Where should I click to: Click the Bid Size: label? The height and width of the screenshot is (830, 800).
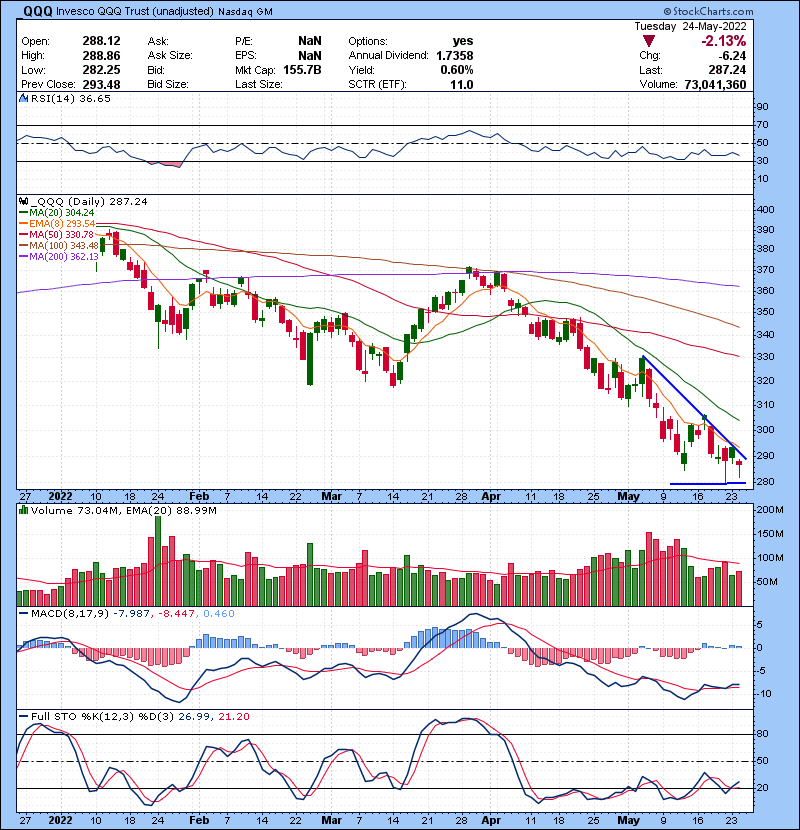tap(168, 84)
